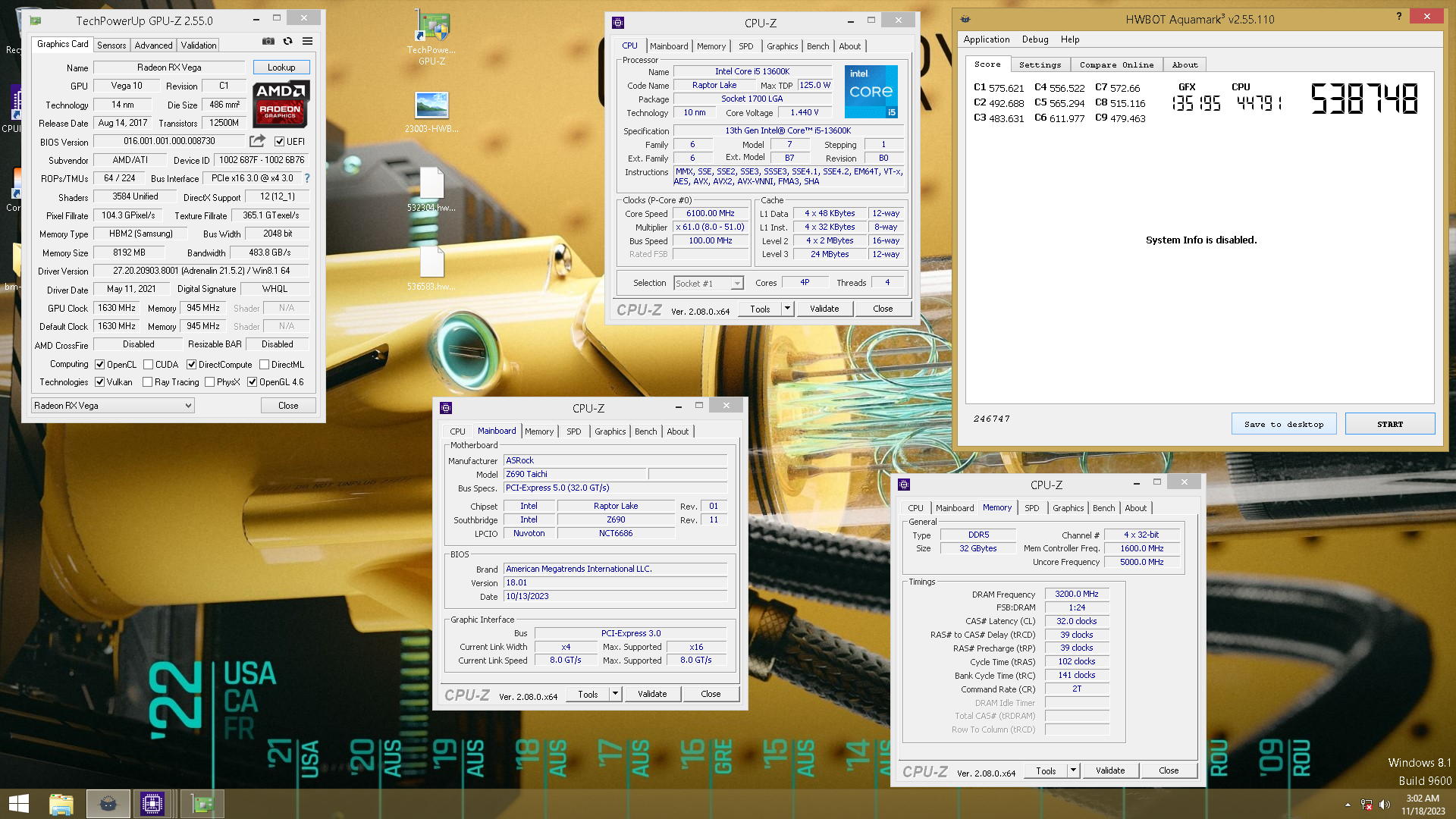The height and width of the screenshot is (819, 1456).
Task: Switch to HWBOT Aquamark taskbar icon
Action: pos(108,804)
